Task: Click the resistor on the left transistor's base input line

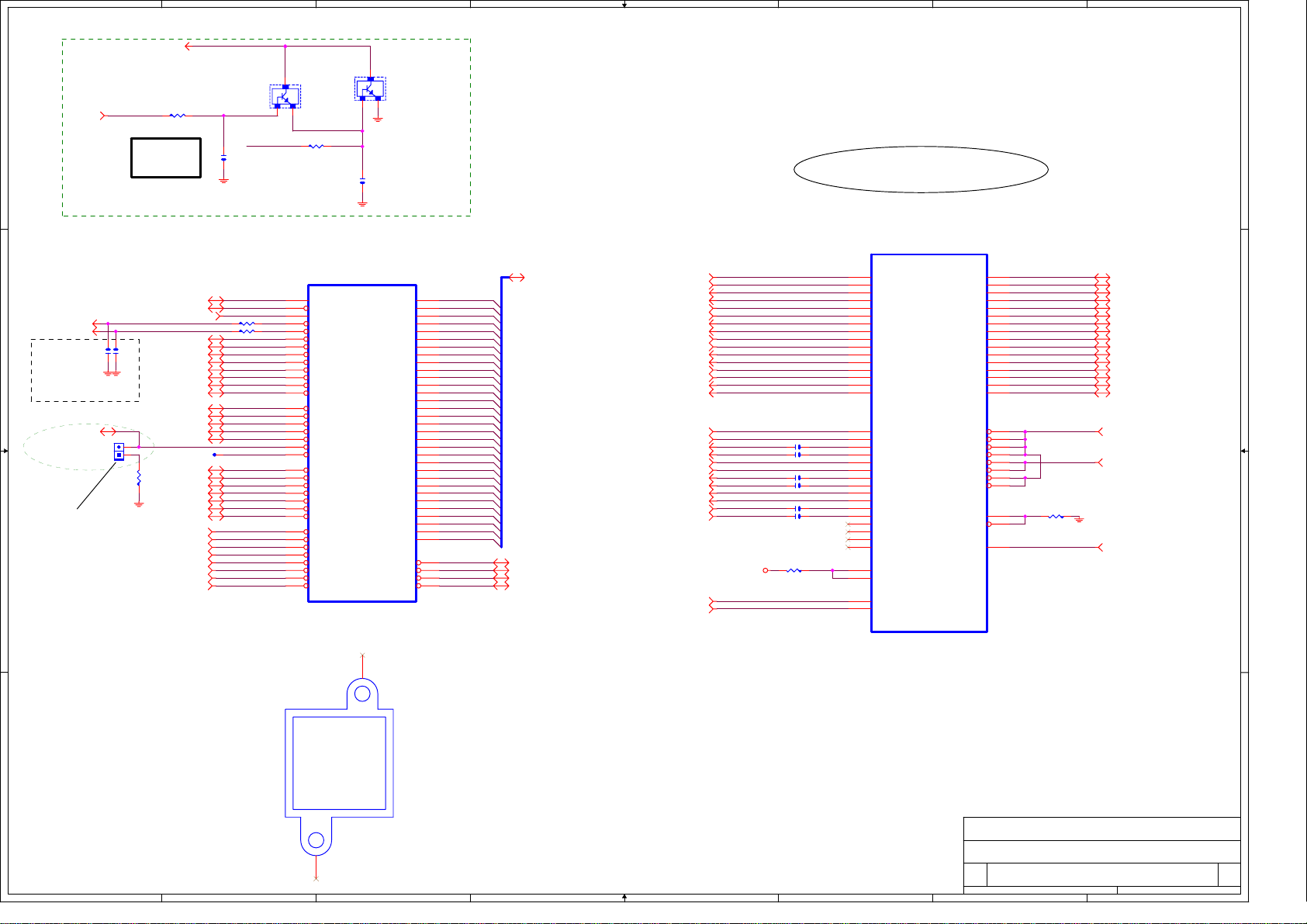Action: point(178,116)
